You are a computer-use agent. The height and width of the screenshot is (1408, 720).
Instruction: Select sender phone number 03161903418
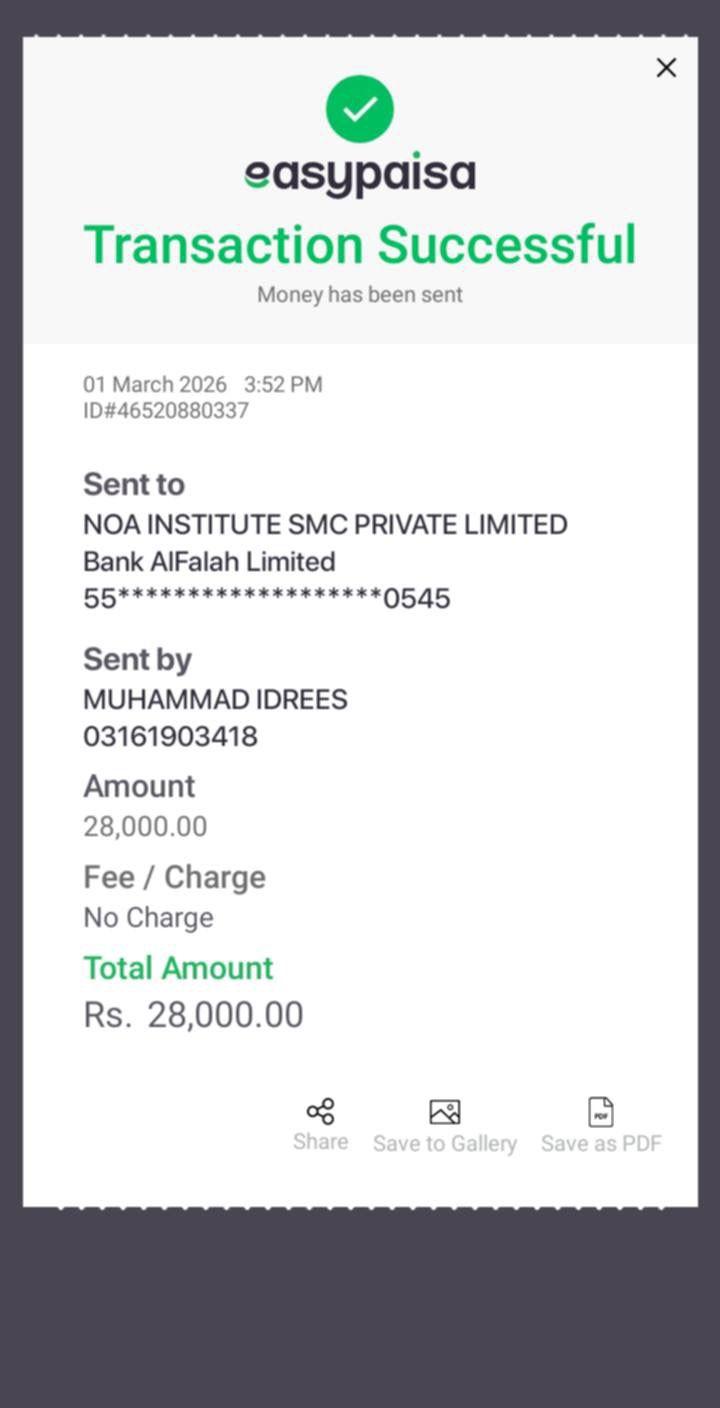[x=170, y=737]
